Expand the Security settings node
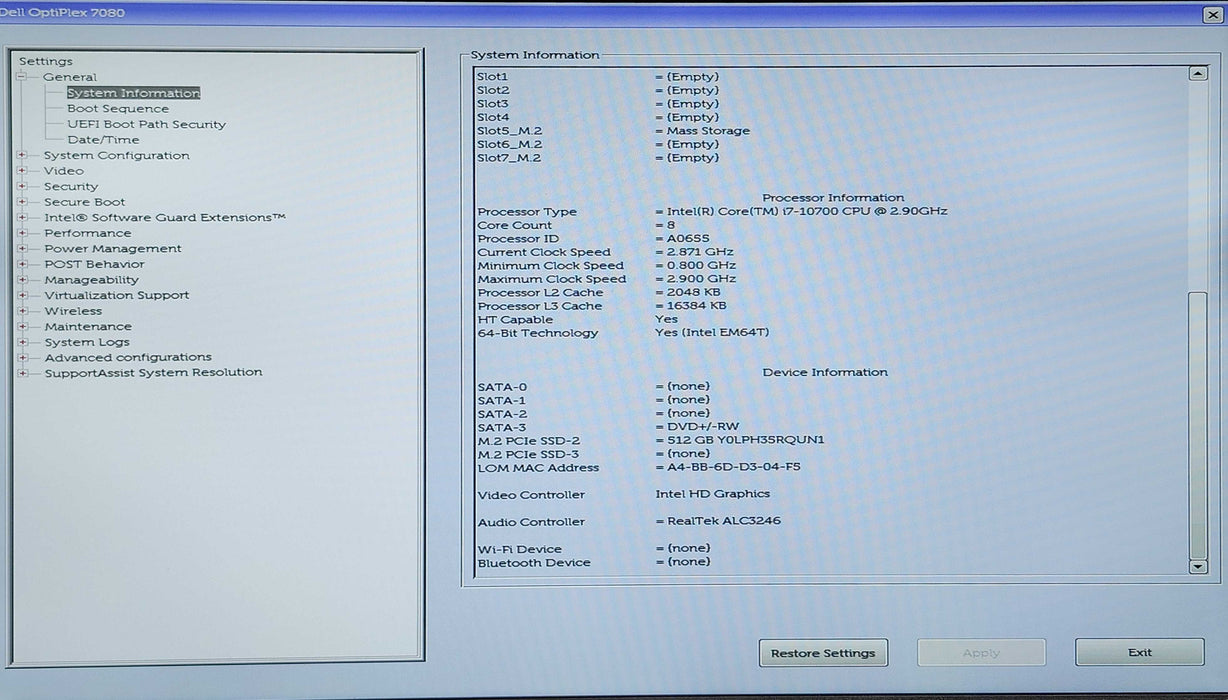This screenshot has width=1228, height=700. [21, 186]
